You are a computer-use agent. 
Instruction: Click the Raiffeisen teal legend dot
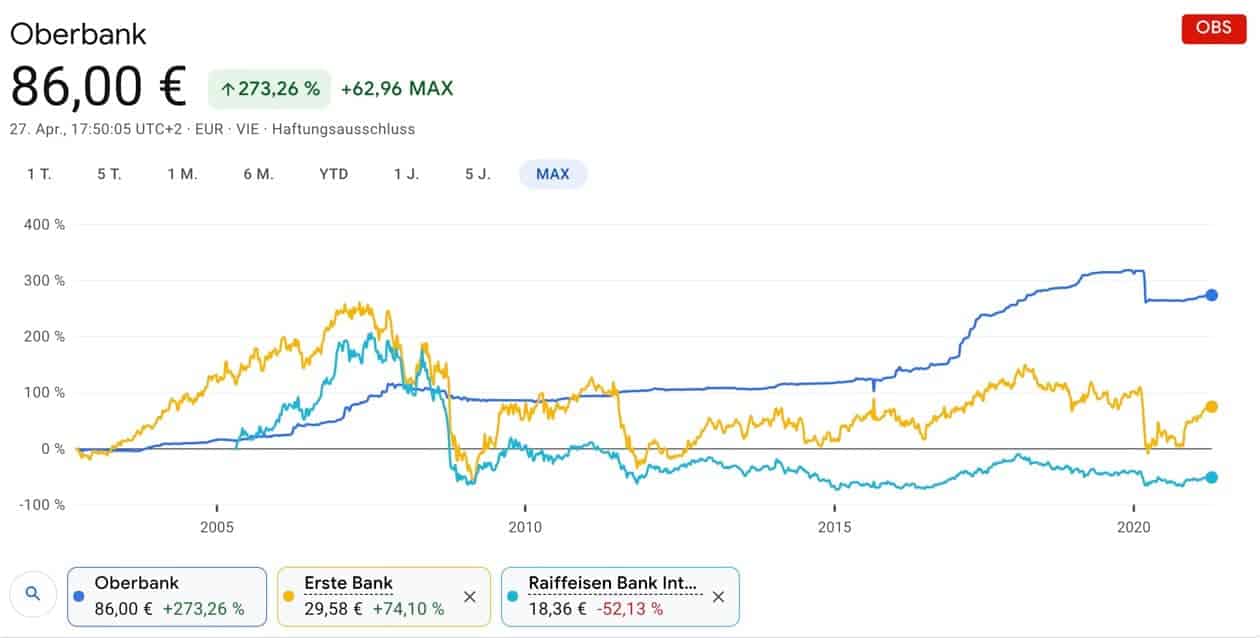click(x=514, y=596)
